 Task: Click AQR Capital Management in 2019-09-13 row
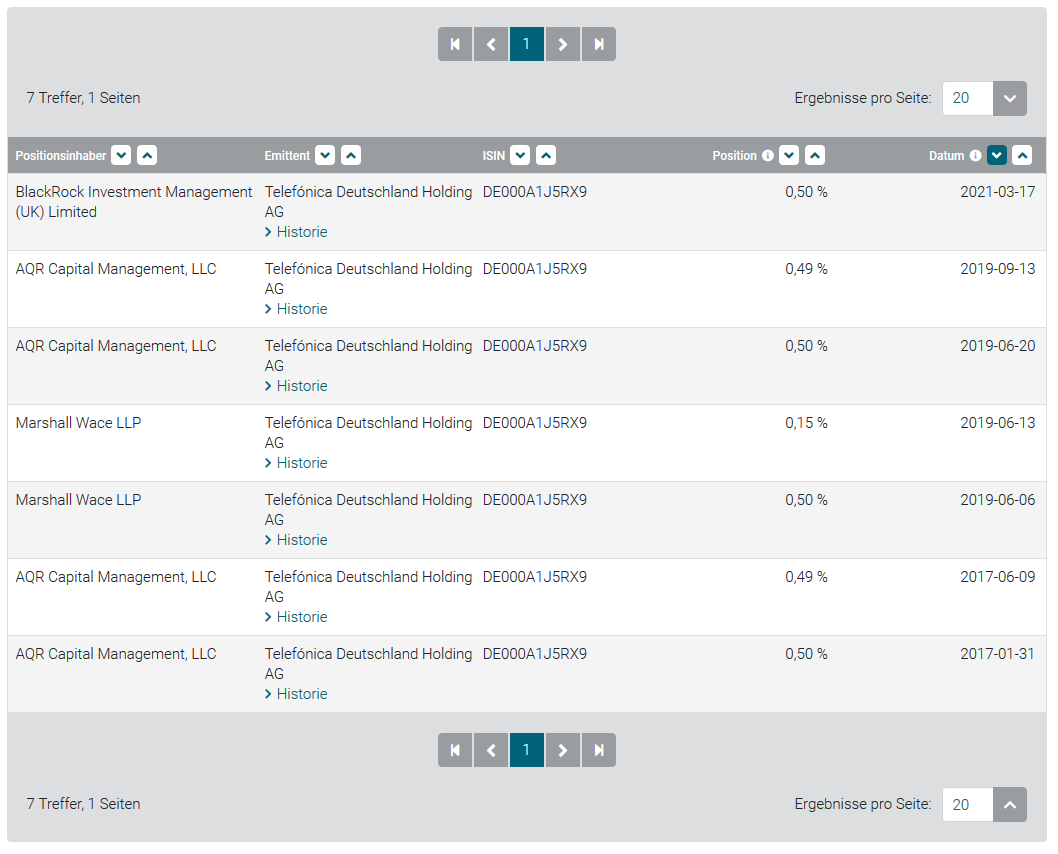click(115, 269)
